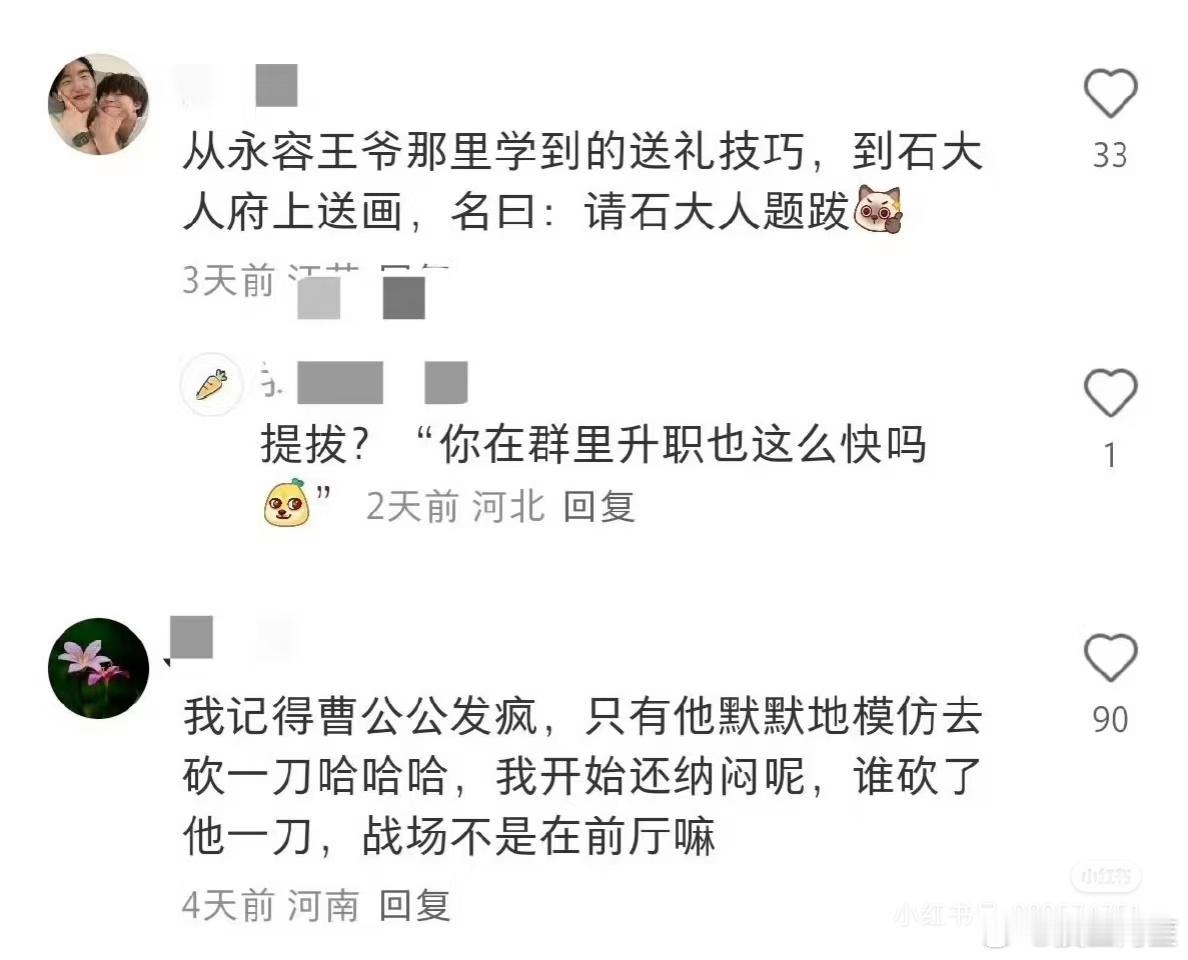Click 回复 next to 2天前 河北

click(599, 506)
